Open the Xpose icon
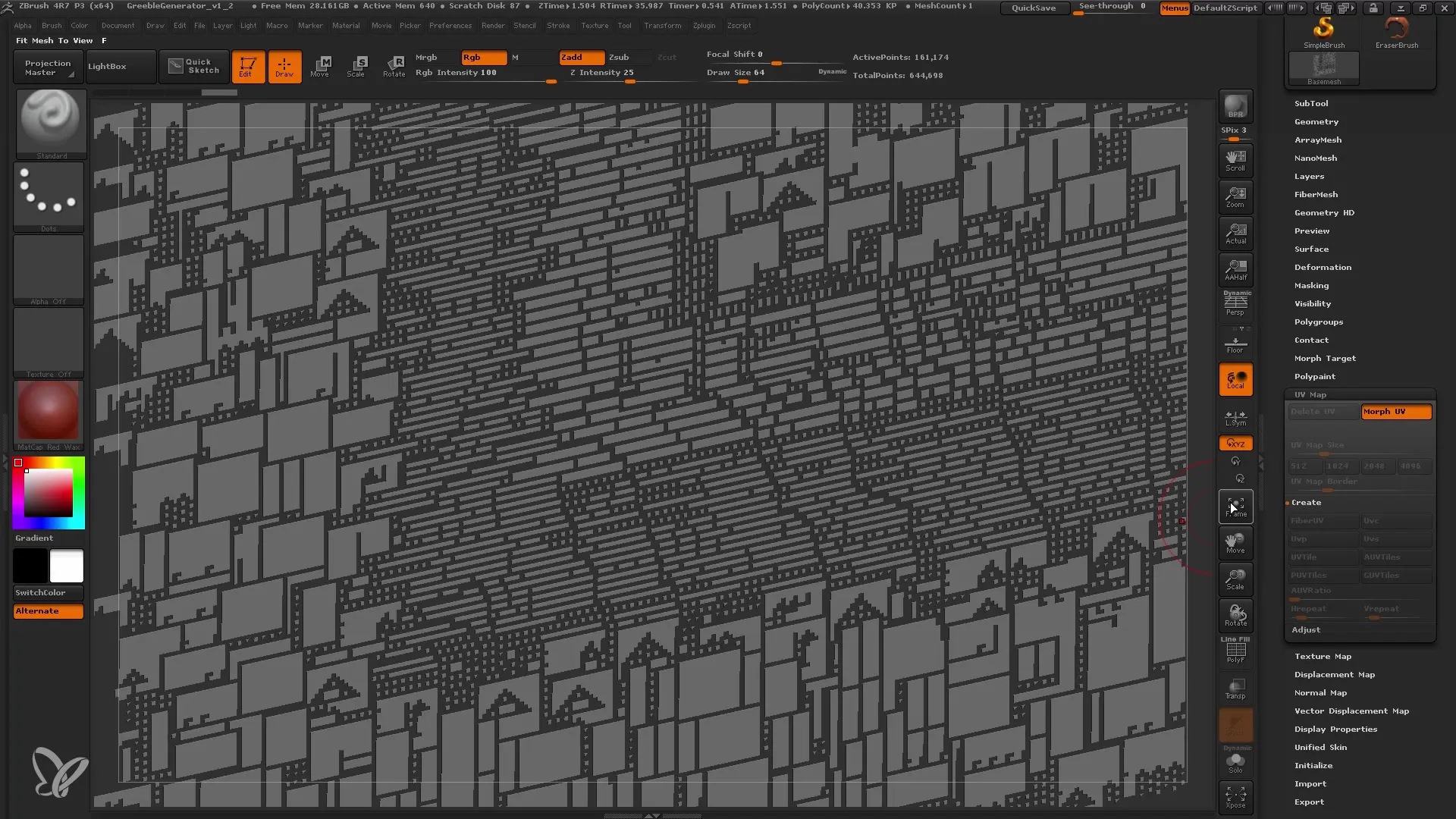Image resolution: width=1456 pixels, height=819 pixels. click(x=1235, y=797)
